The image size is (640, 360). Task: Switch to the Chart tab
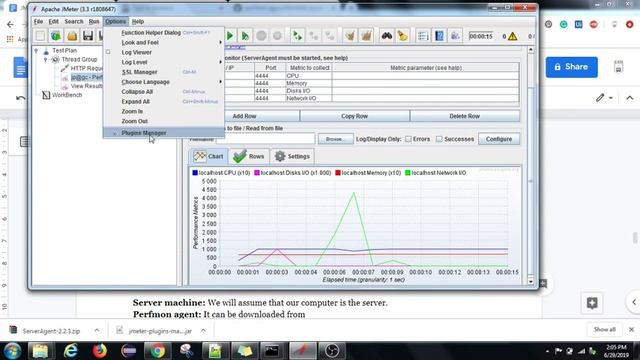click(209, 156)
